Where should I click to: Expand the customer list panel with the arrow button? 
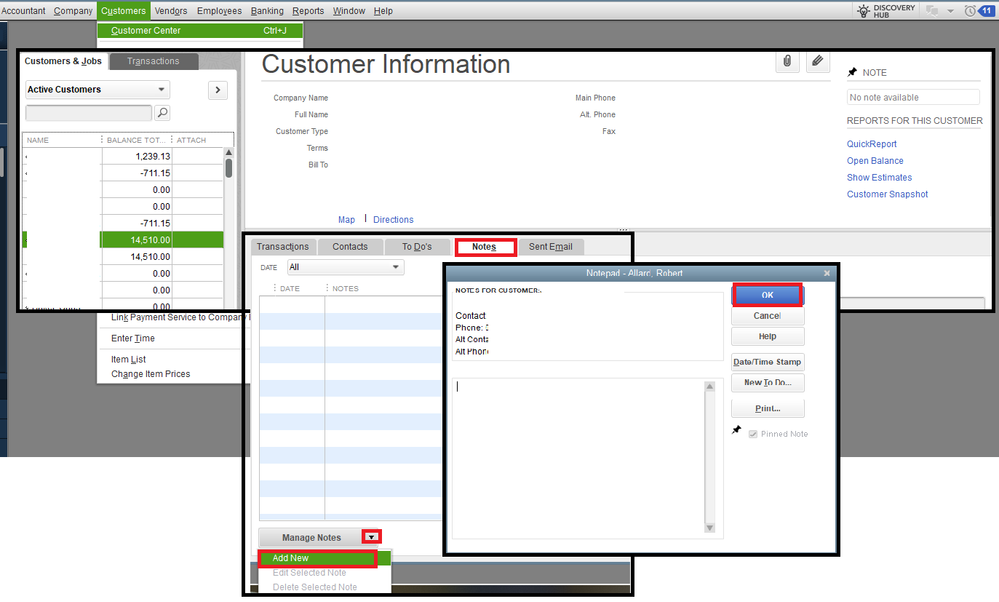218,90
